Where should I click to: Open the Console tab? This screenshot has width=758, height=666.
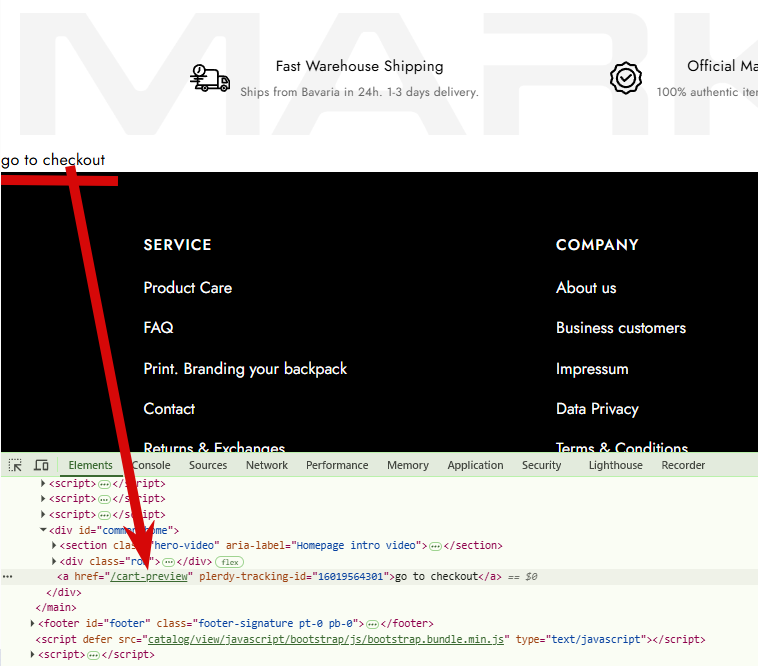(151, 465)
